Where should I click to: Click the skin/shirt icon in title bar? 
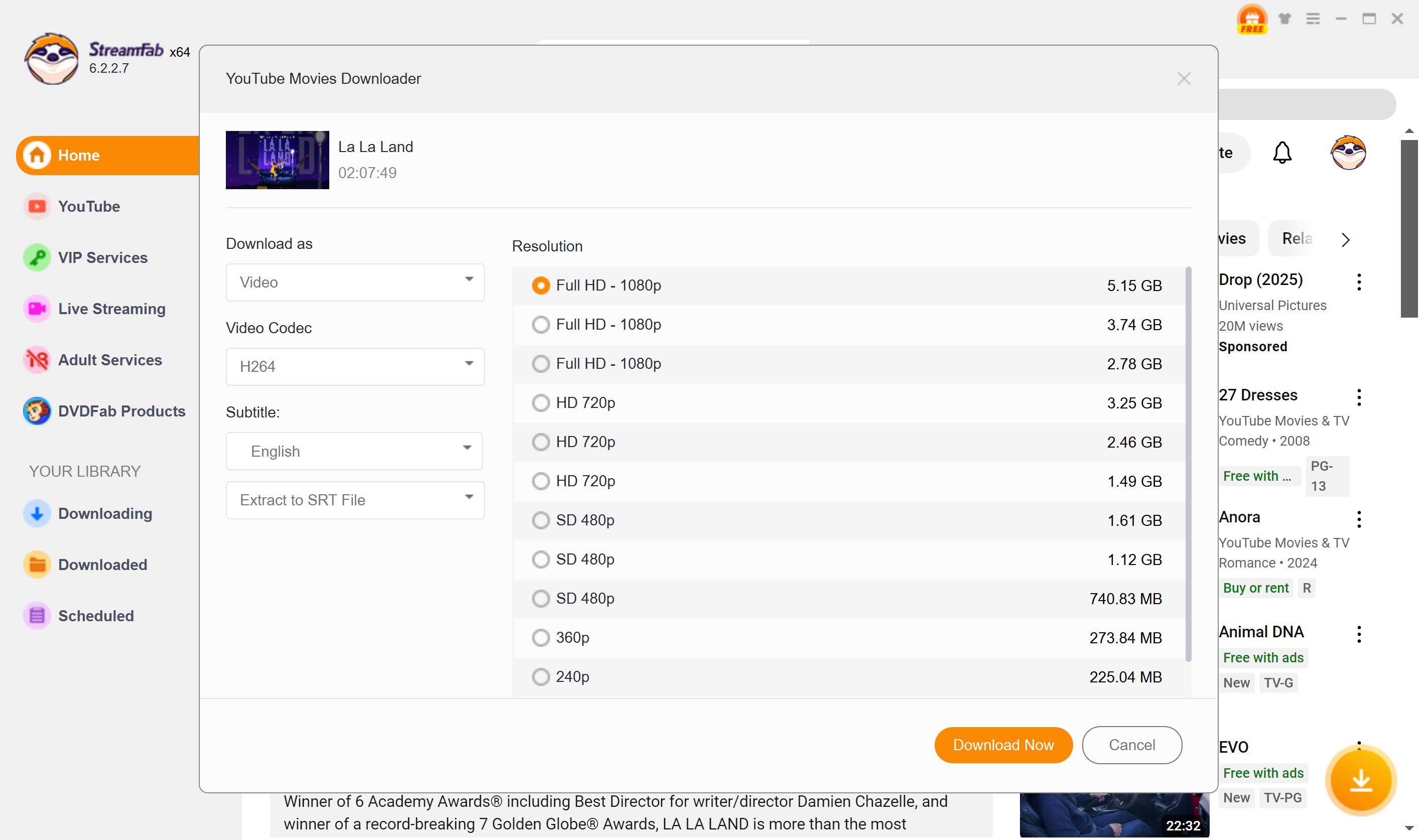point(1284,19)
